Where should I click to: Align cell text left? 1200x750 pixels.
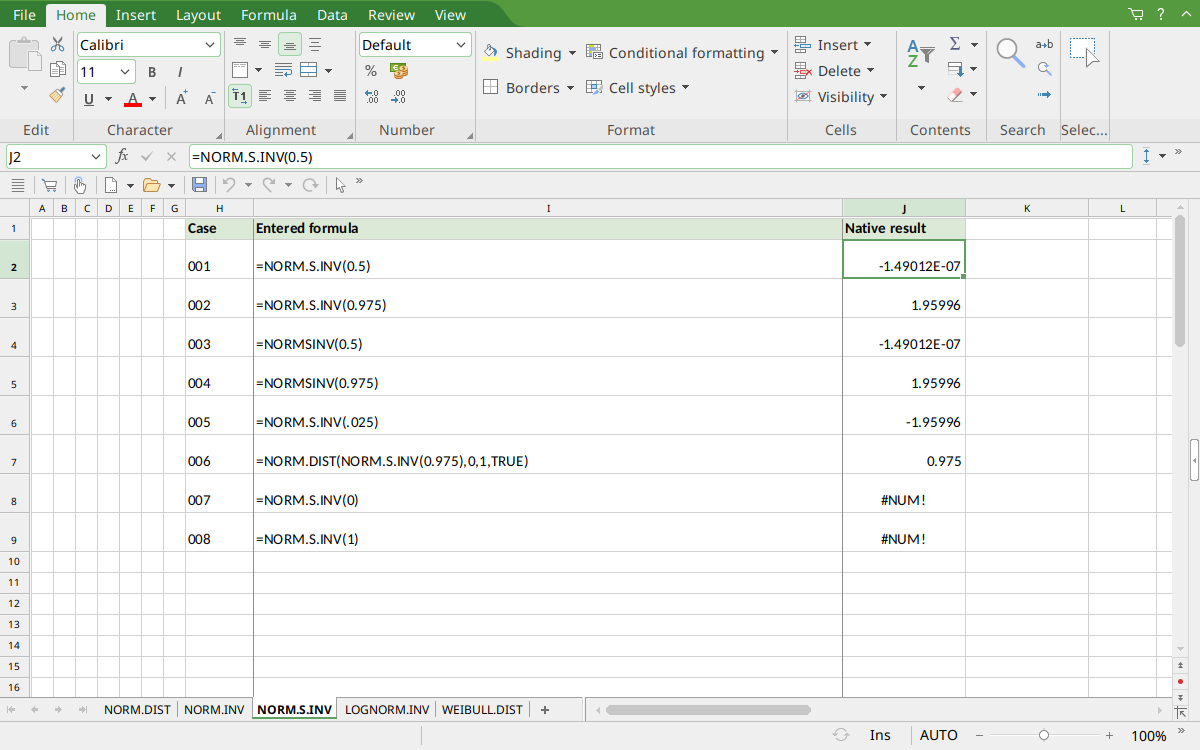(x=265, y=96)
